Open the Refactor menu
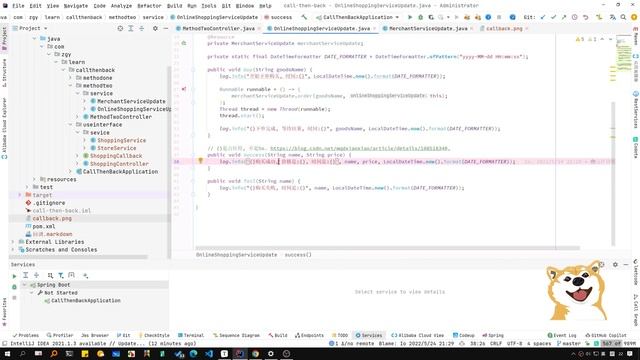Image resolution: width=640 pixels, height=360 pixels. [149, 6]
